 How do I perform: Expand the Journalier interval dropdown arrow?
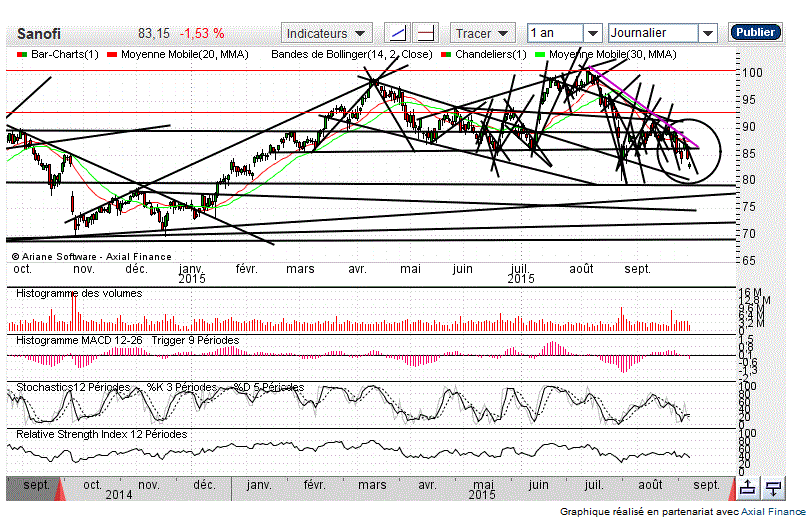[x=707, y=34]
